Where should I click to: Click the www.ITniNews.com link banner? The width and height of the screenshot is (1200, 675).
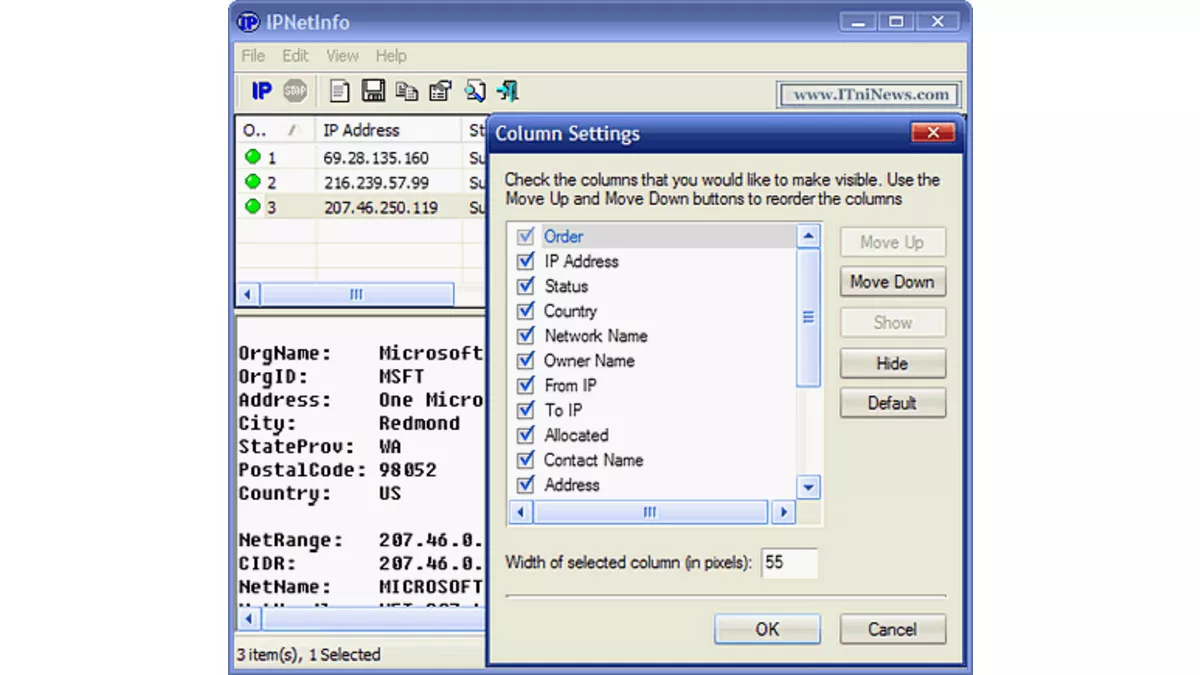pos(869,95)
